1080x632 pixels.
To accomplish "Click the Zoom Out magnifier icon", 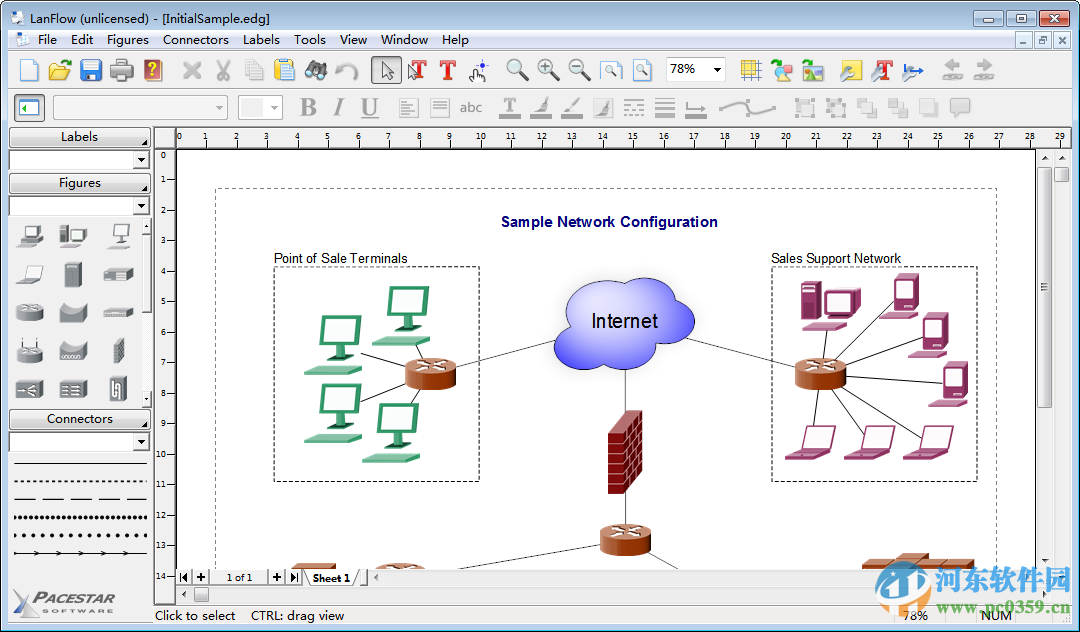I will [579, 70].
